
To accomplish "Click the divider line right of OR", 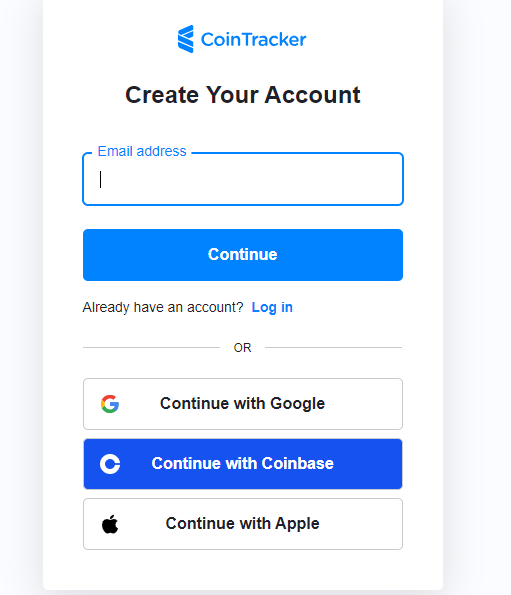I will [x=333, y=347].
